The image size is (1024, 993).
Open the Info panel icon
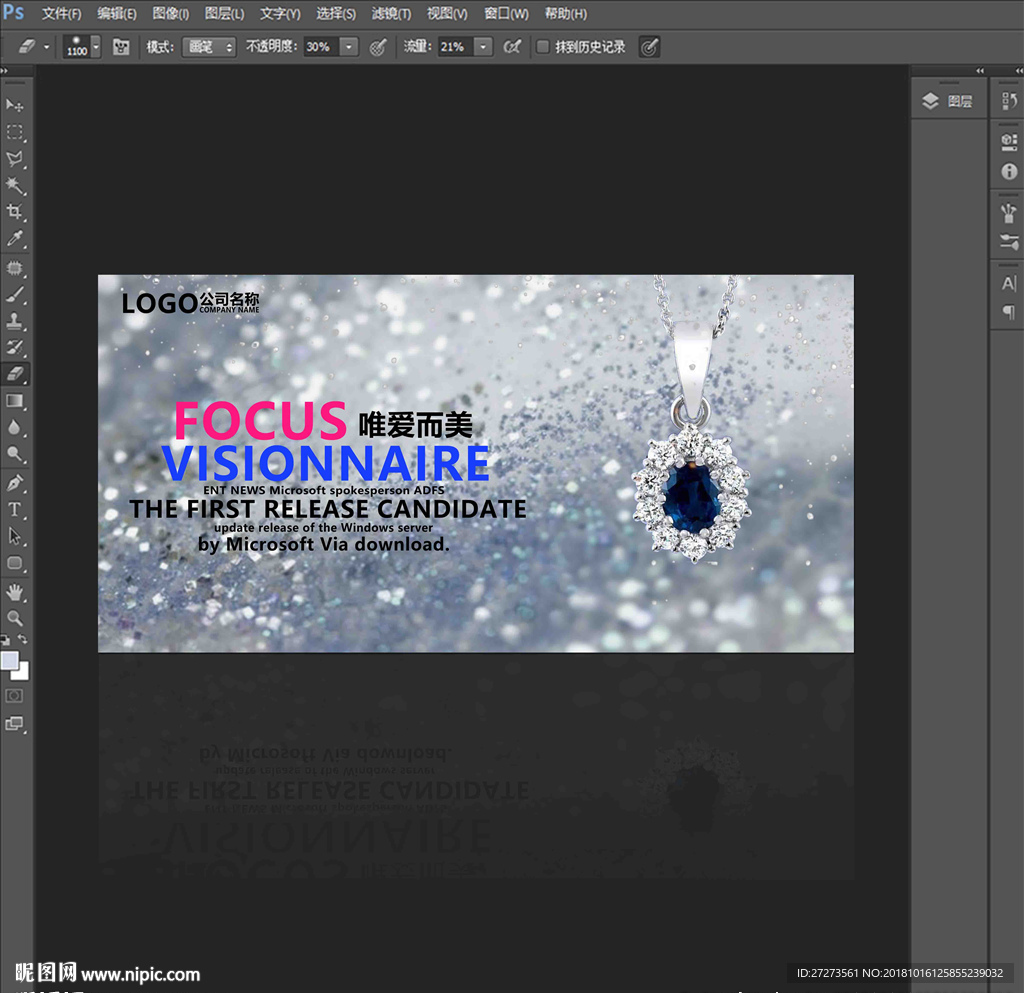(1009, 171)
